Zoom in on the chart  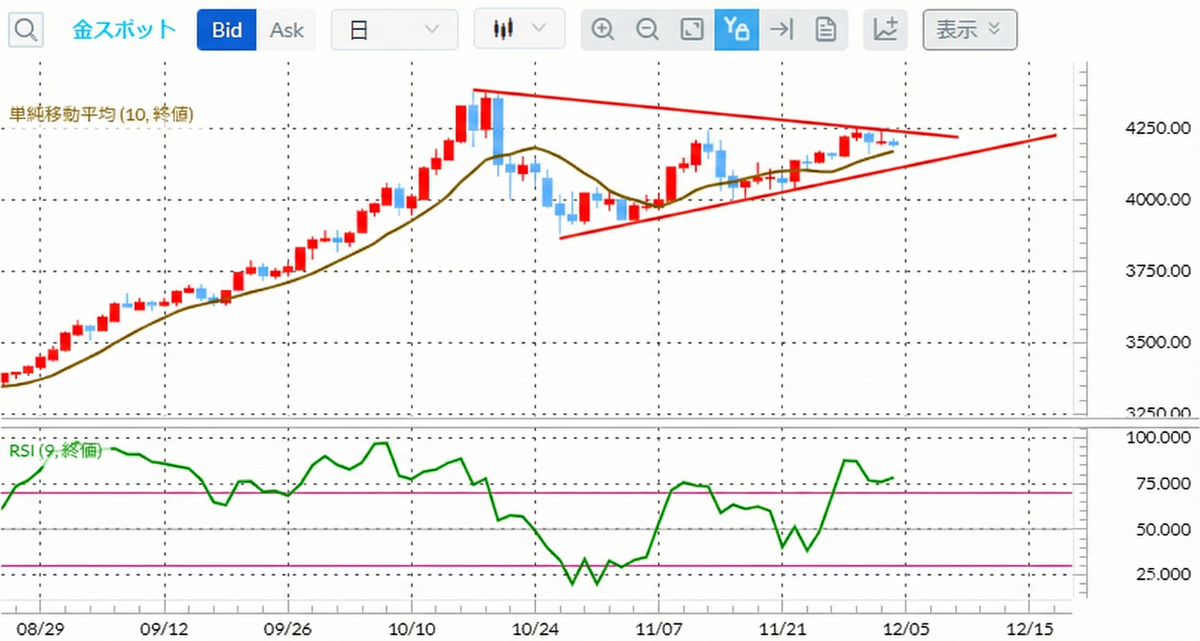[603, 30]
